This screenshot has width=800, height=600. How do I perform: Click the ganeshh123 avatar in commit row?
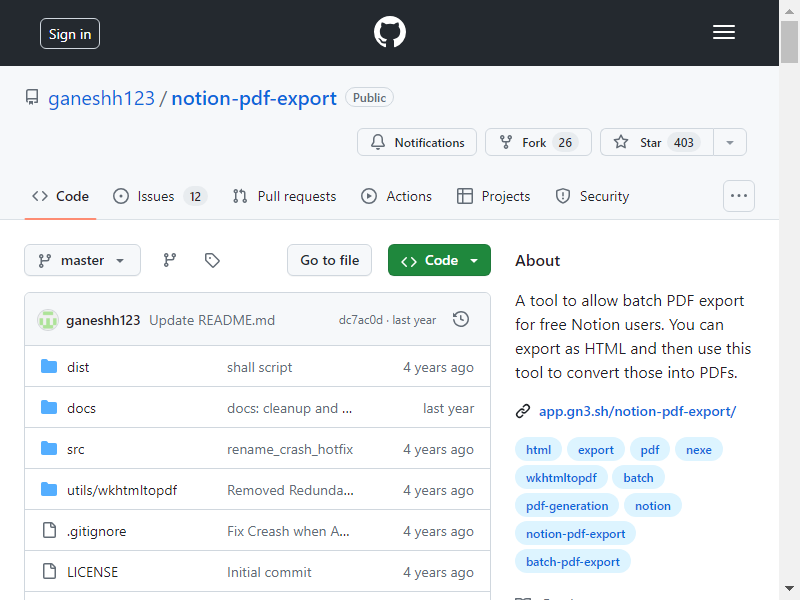click(x=48, y=320)
